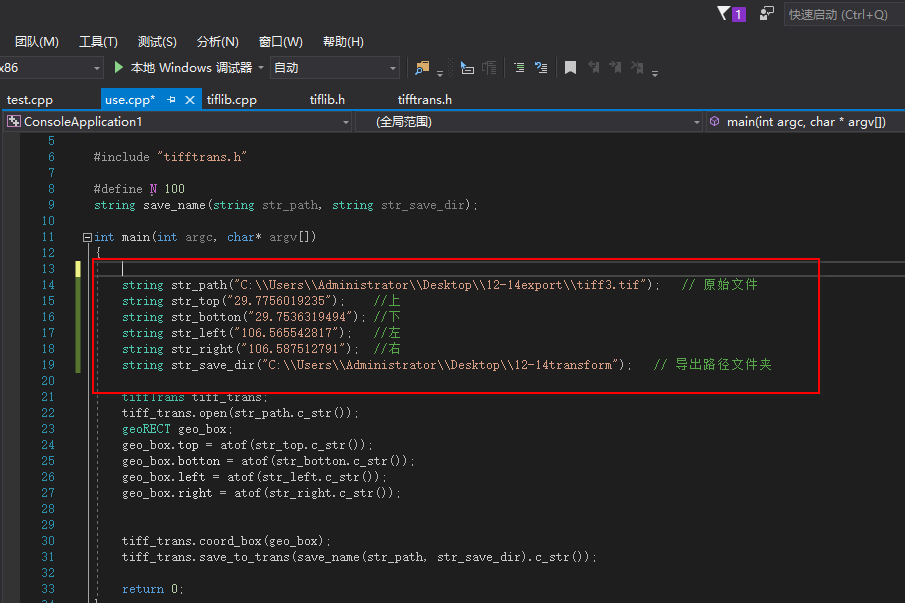Click the geo_box.right = atof line
This screenshot has width=905, height=603.
(x=261, y=493)
